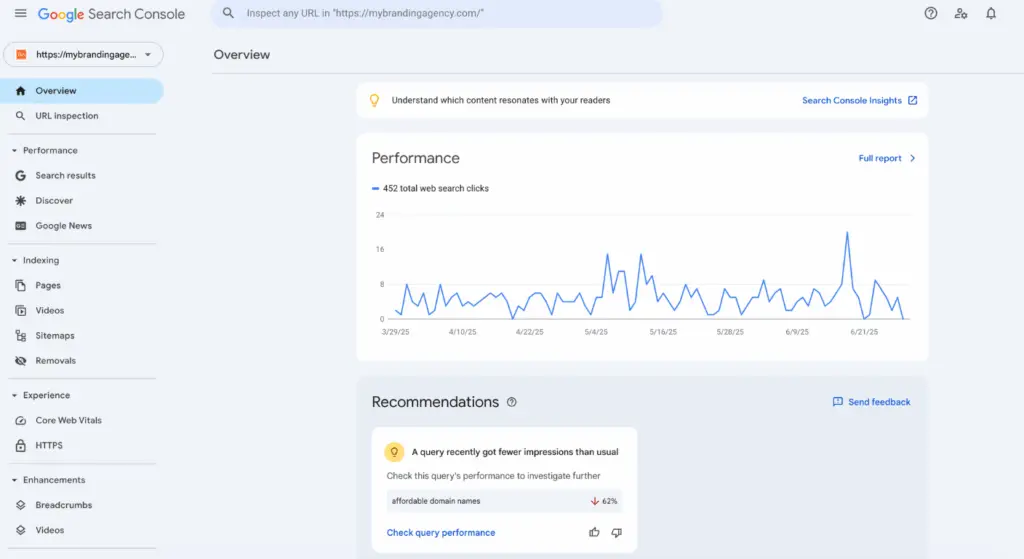Screen dimensions: 1024x559
Task: Open user settings people-gear icon
Action: [x=961, y=13]
